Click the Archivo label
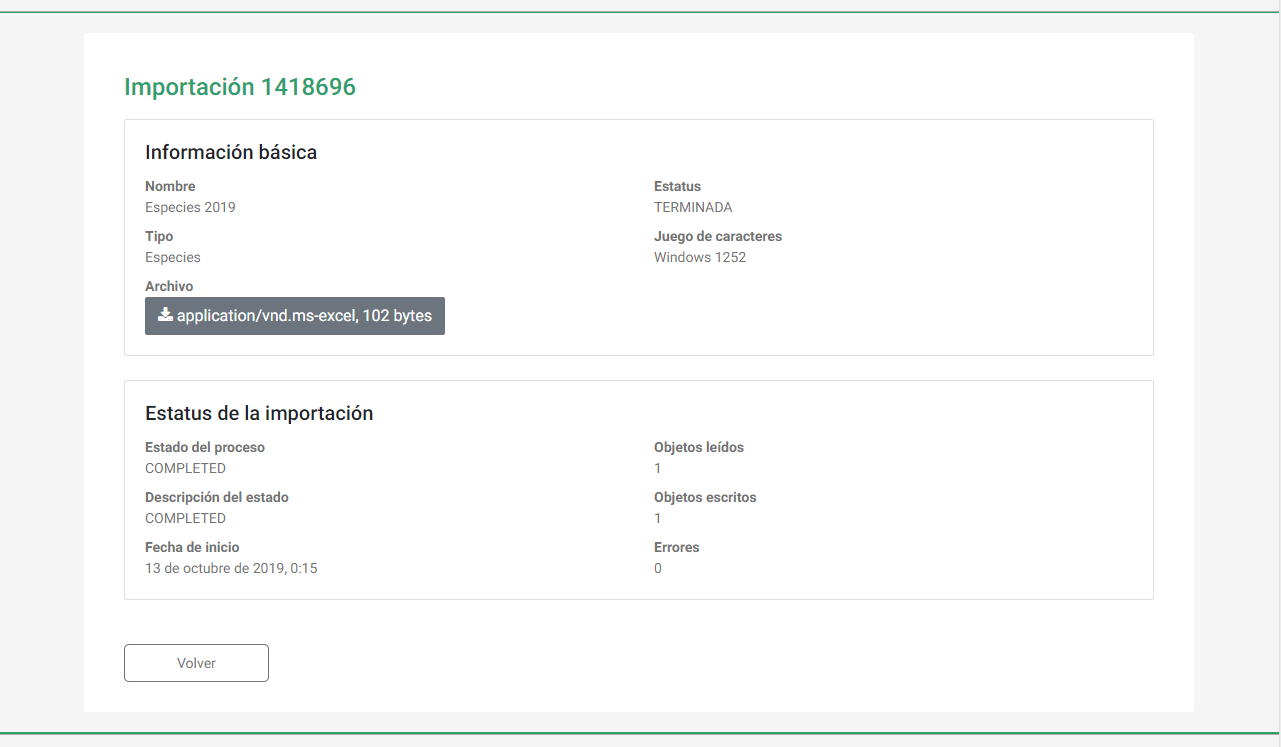1281x747 pixels. coord(169,286)
